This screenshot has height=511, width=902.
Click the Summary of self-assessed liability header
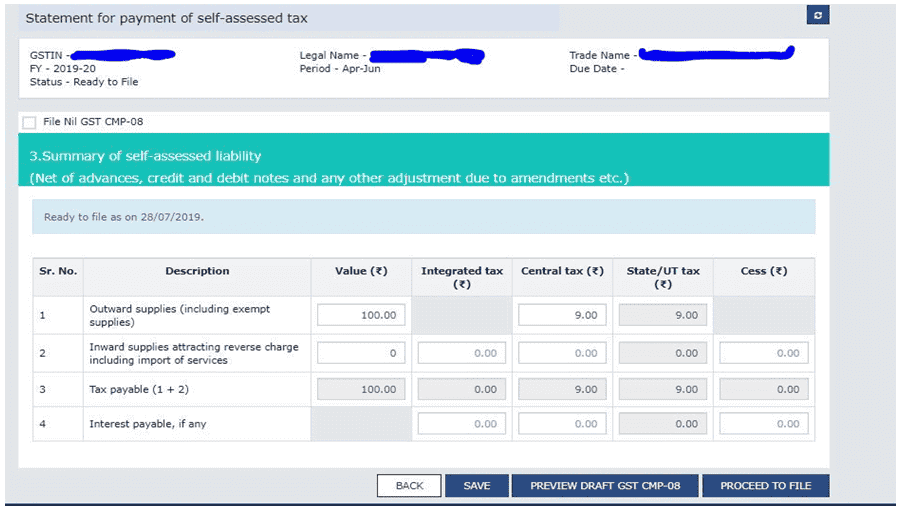pos(145,156)
